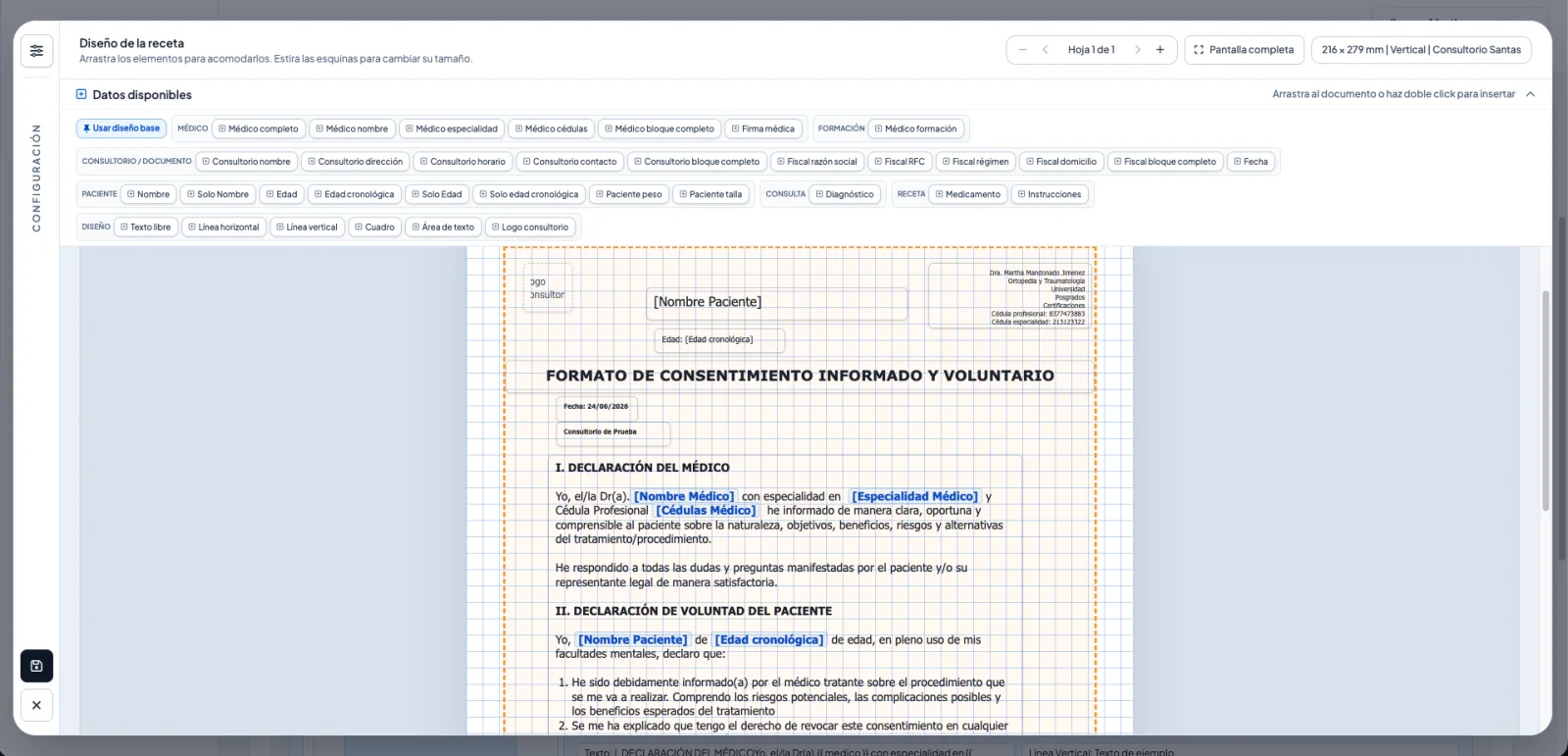Add a Línea vertical element

pos(307,227)
